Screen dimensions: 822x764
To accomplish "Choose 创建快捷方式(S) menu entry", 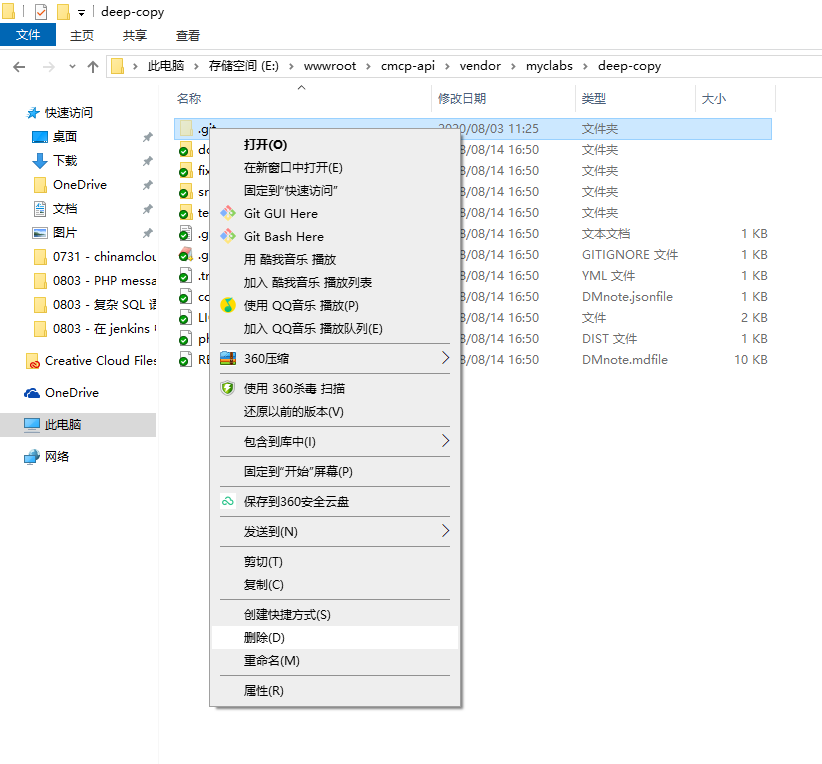I will point(335,615).
